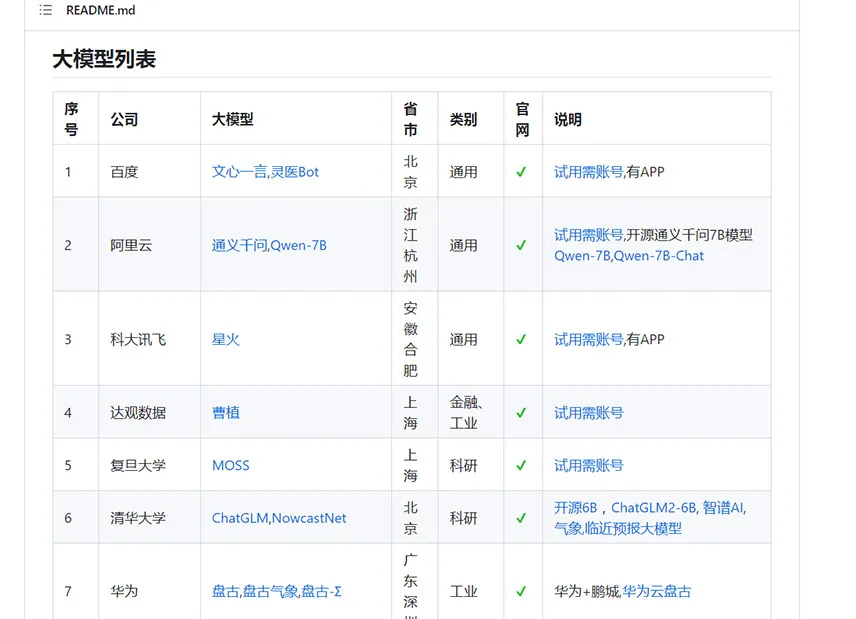Select the 百度 company cell

click(149, 172)
